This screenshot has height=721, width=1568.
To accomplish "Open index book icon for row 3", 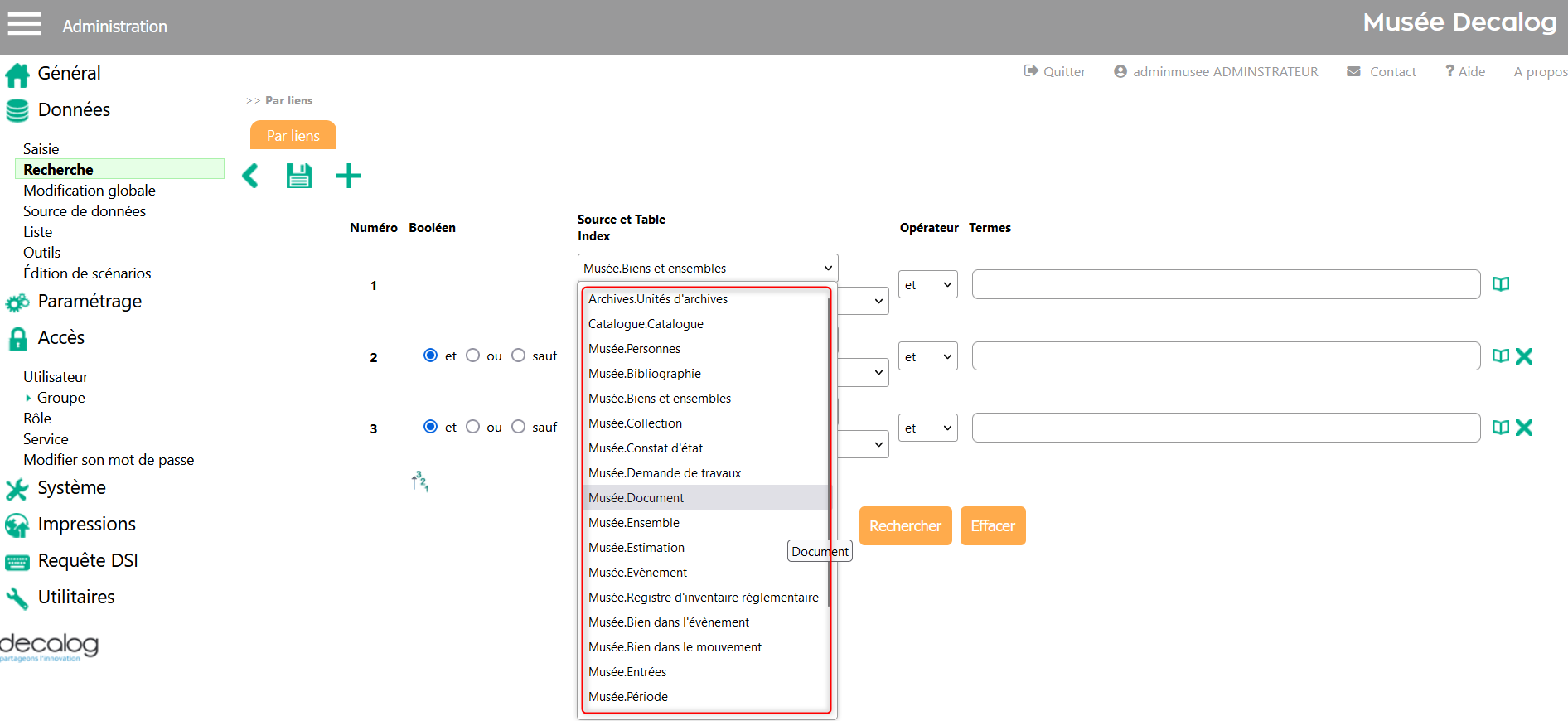I will pyautogui.click(x=1500, y=428).
